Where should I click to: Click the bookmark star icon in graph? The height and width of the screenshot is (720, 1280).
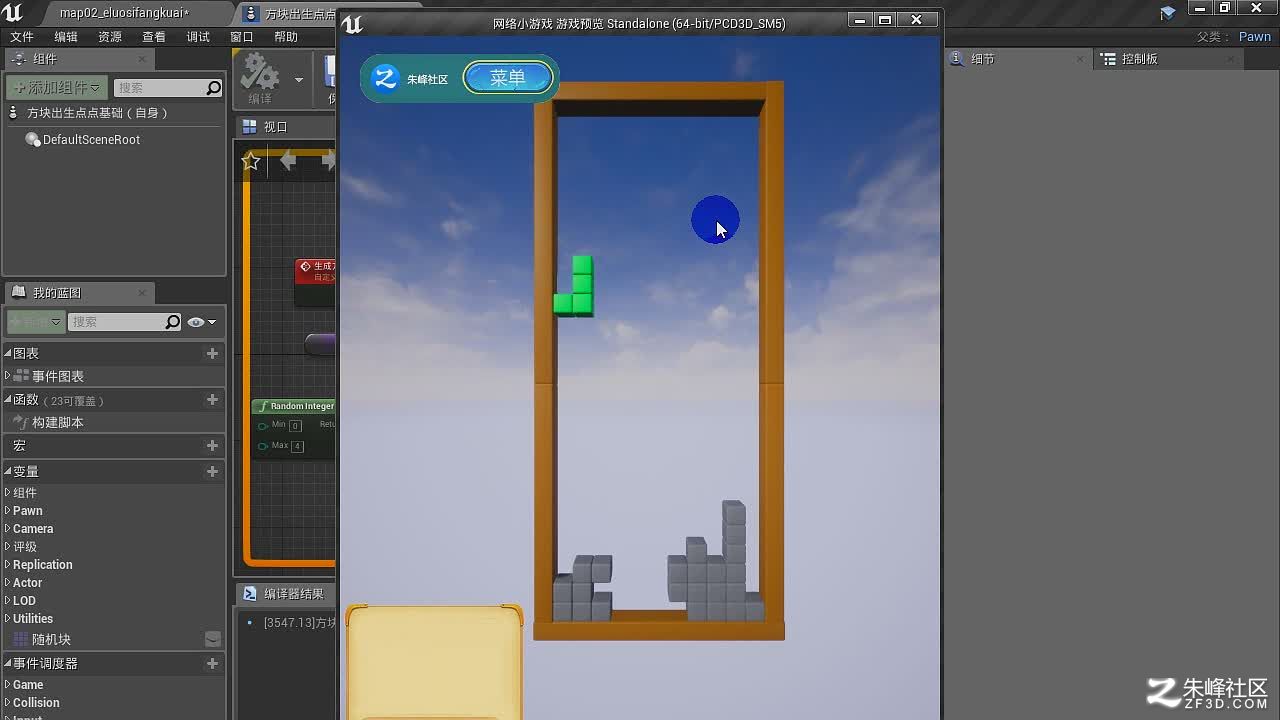pos(251,161)
